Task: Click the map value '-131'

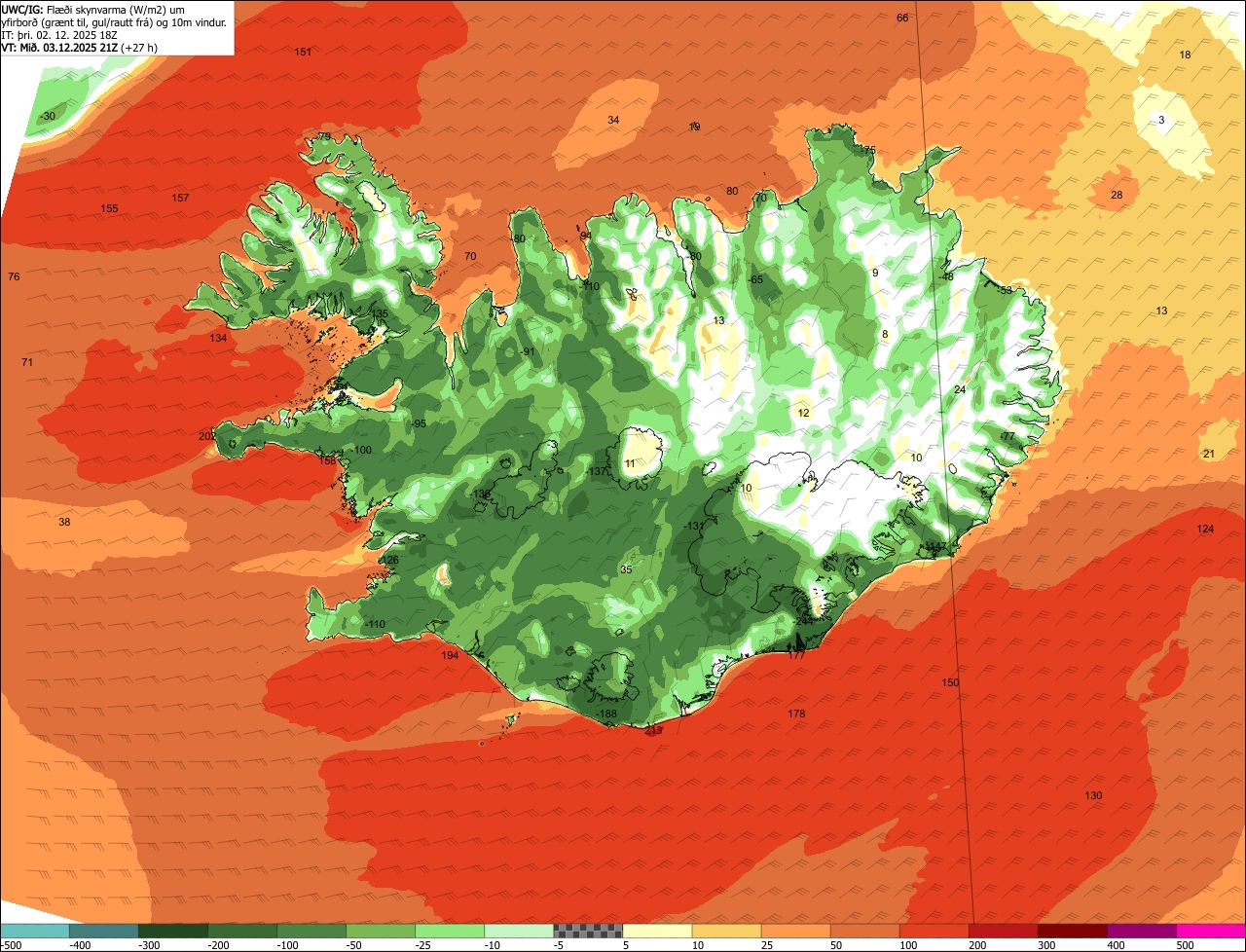Action: click(694, 526)
